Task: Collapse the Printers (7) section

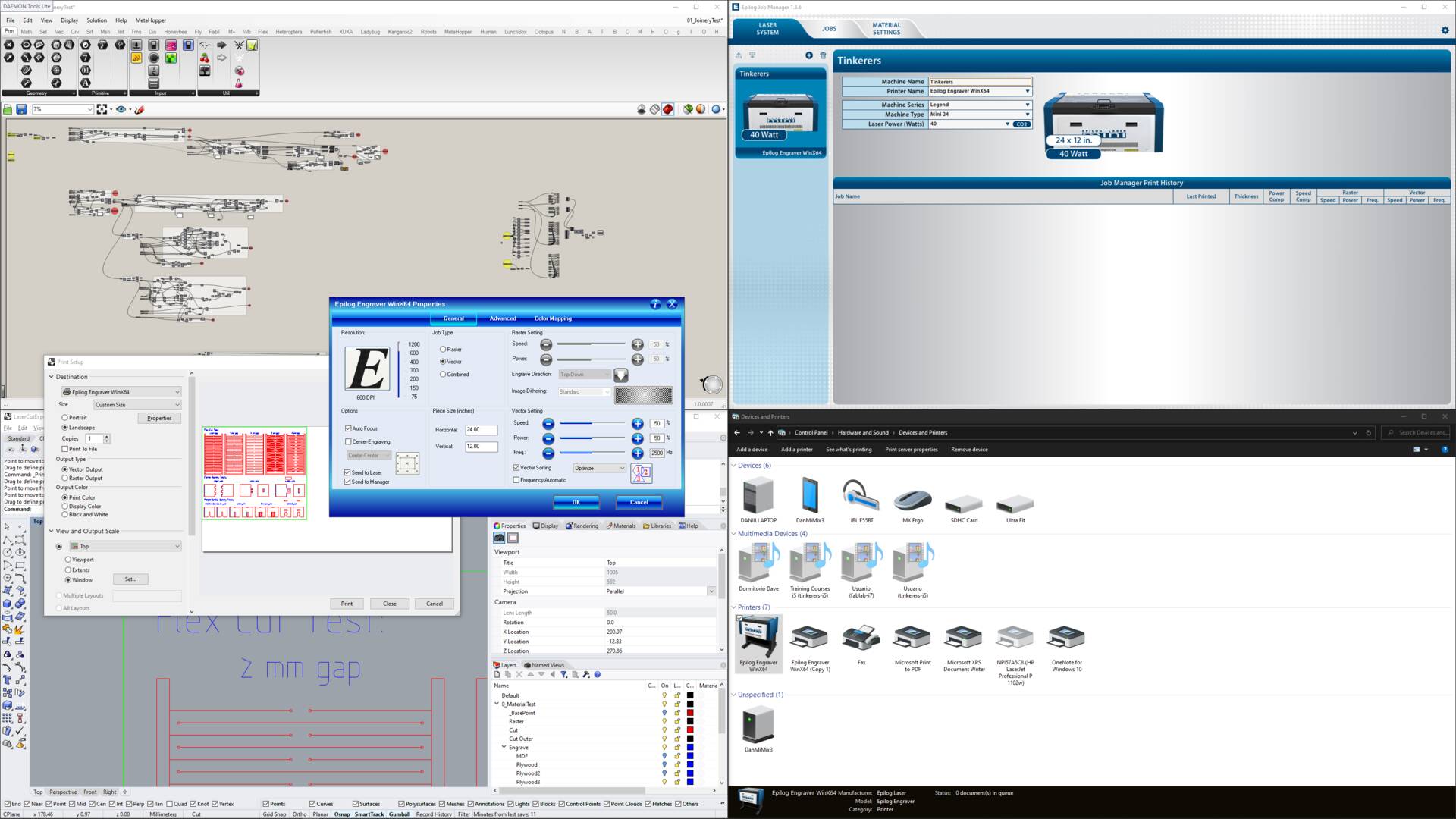Action: 733,607
